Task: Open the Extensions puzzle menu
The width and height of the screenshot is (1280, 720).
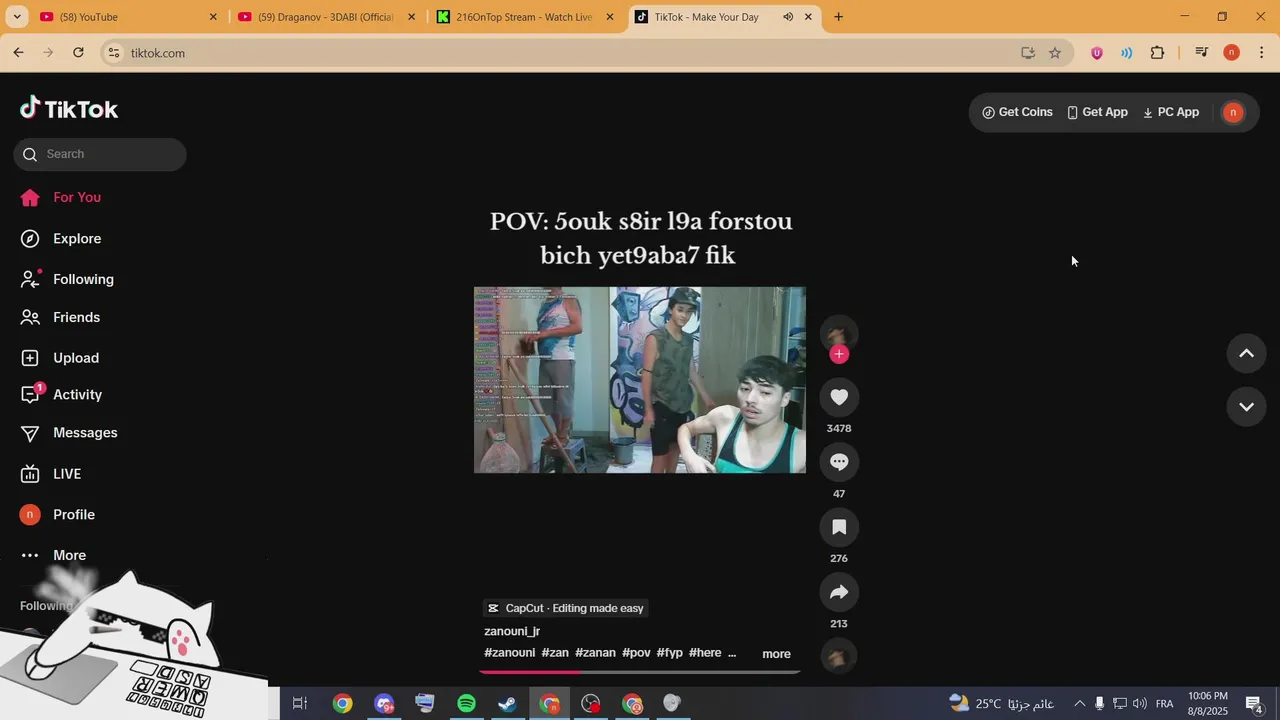Action: 1157,53
